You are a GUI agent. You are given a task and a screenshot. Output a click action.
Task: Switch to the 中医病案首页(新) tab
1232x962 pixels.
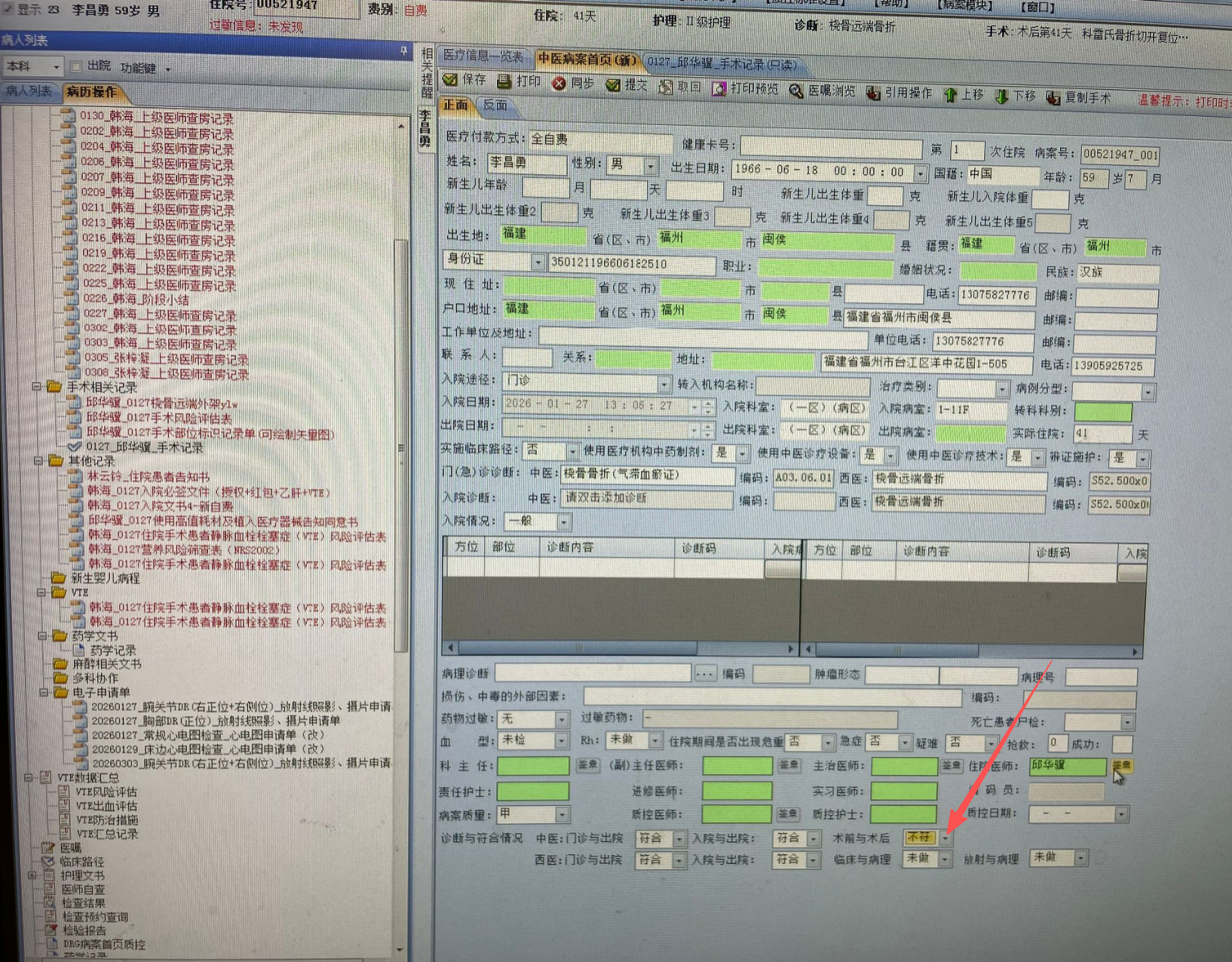pos(587,59)
